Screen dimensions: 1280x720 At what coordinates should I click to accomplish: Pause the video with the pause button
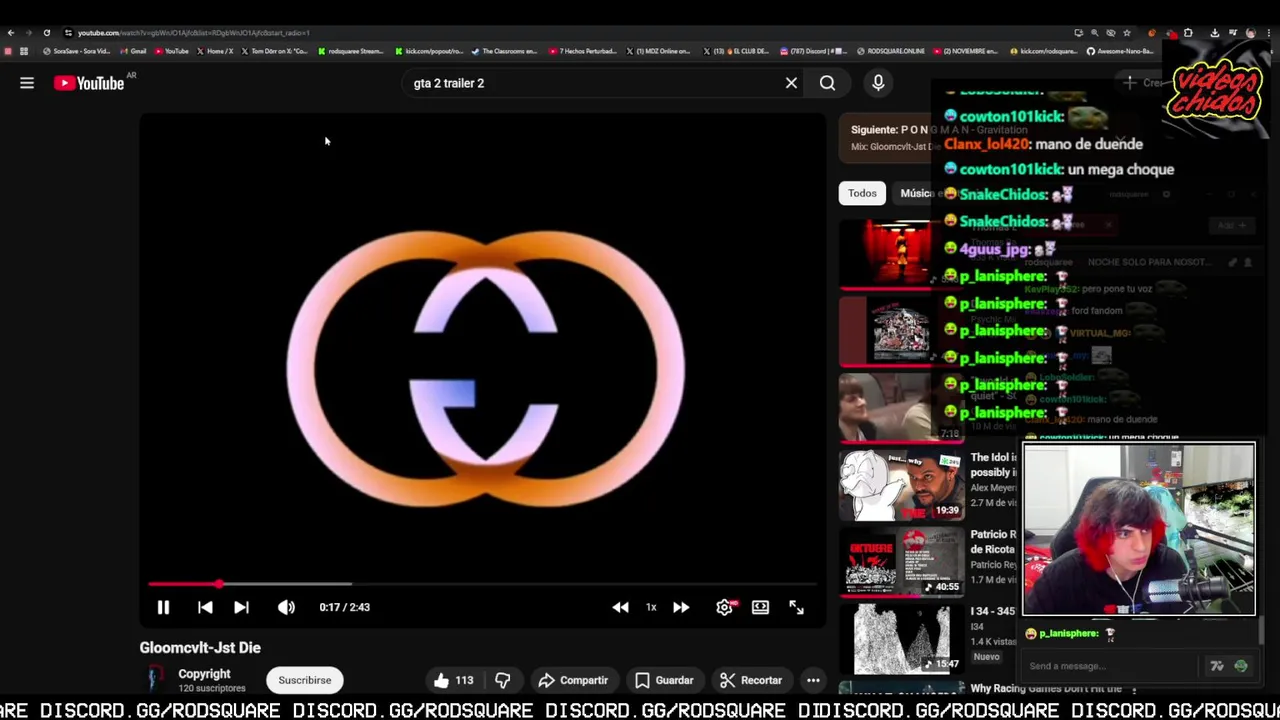coord(163,607)
